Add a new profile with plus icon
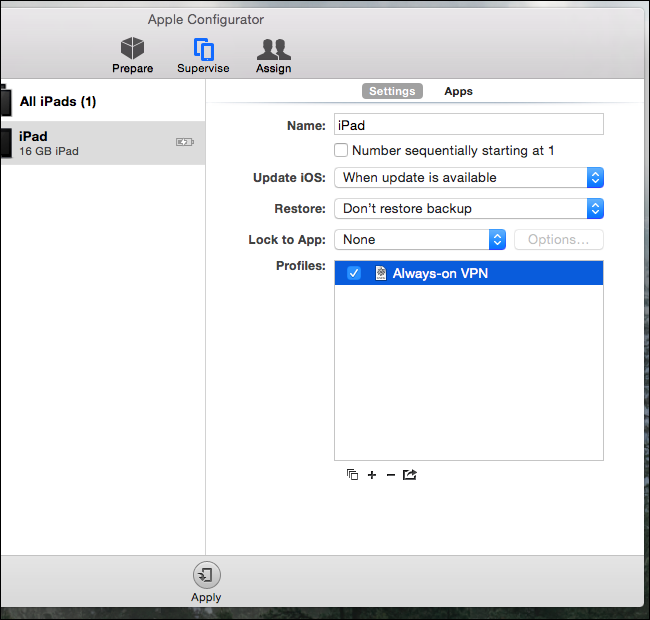Screen dimensions: 650x620 372,475
